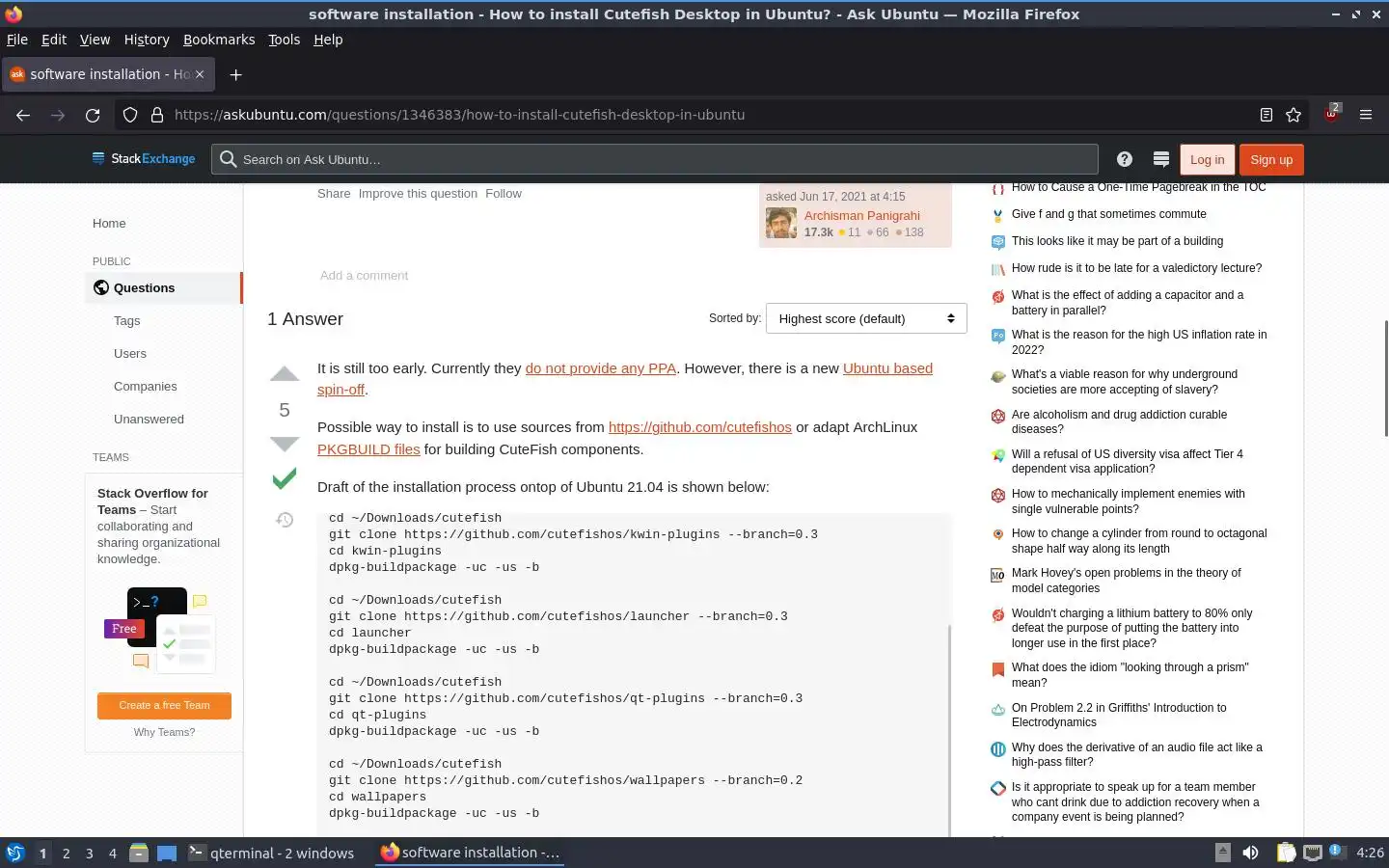
Task: Open 'Are alcoholism and drug addiction curable diseases?'
Action: pos(1119,421)
